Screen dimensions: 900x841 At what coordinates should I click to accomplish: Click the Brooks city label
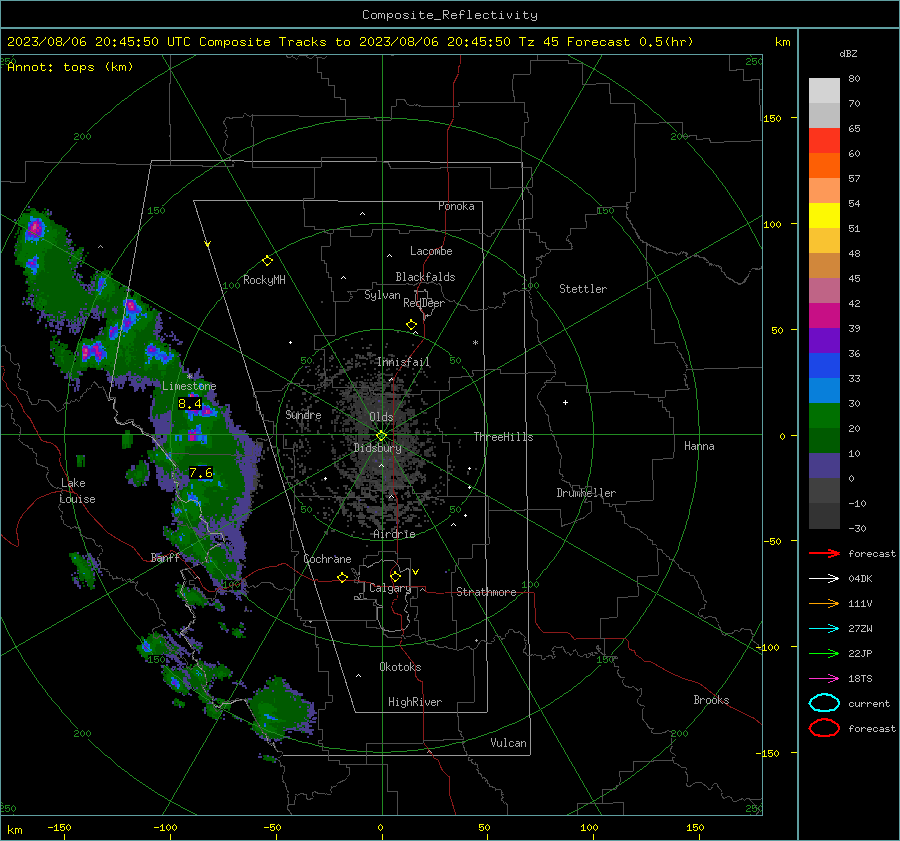click(711, 700)
